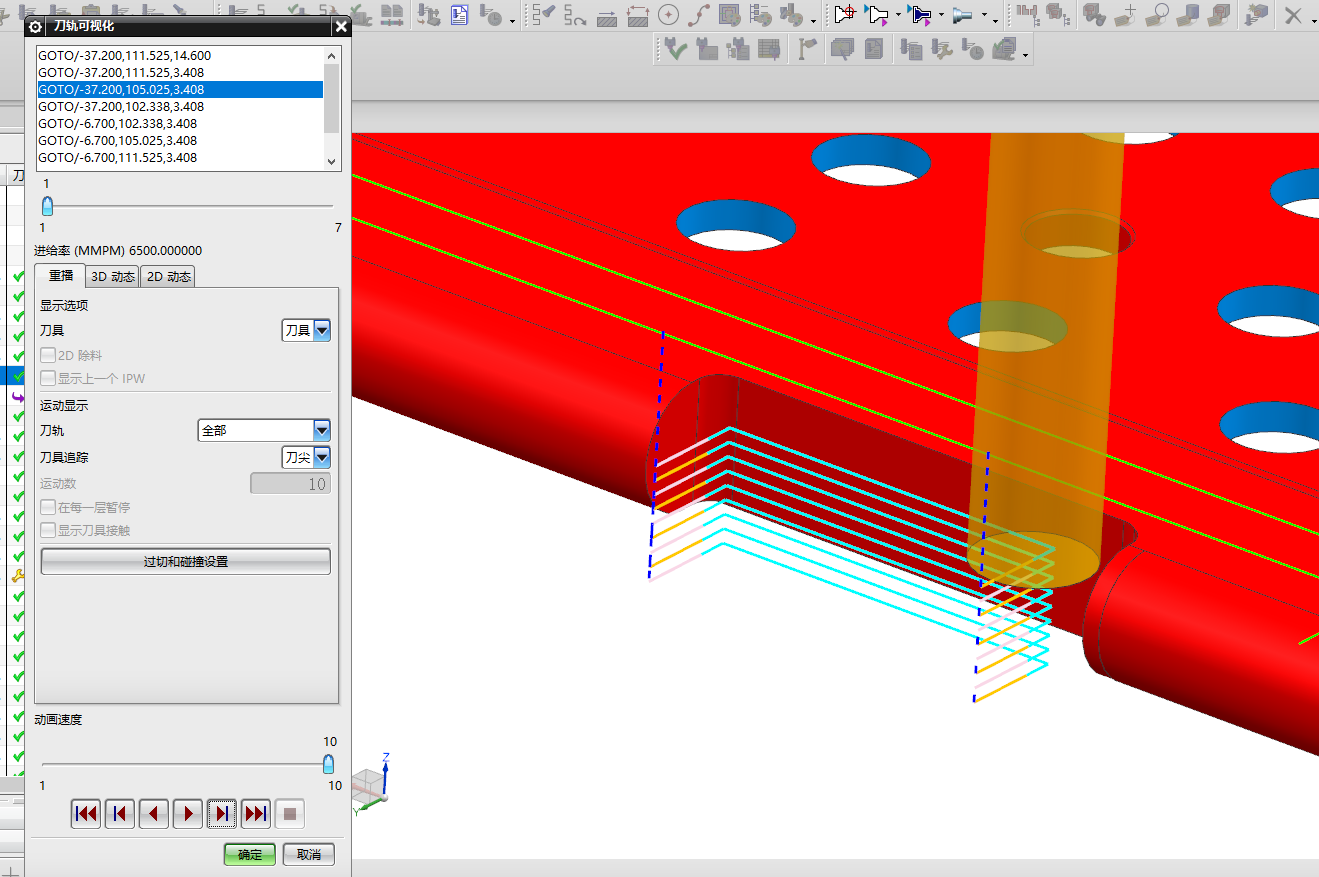Open 过切和碰撞设置 settings
Viewport: 1319px width, 877px height.
point(186,562)
